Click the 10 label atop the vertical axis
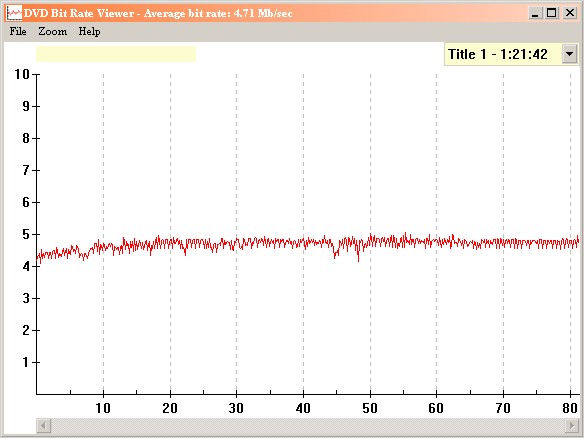This screenshot has width=584, height=438. [22, 74]
